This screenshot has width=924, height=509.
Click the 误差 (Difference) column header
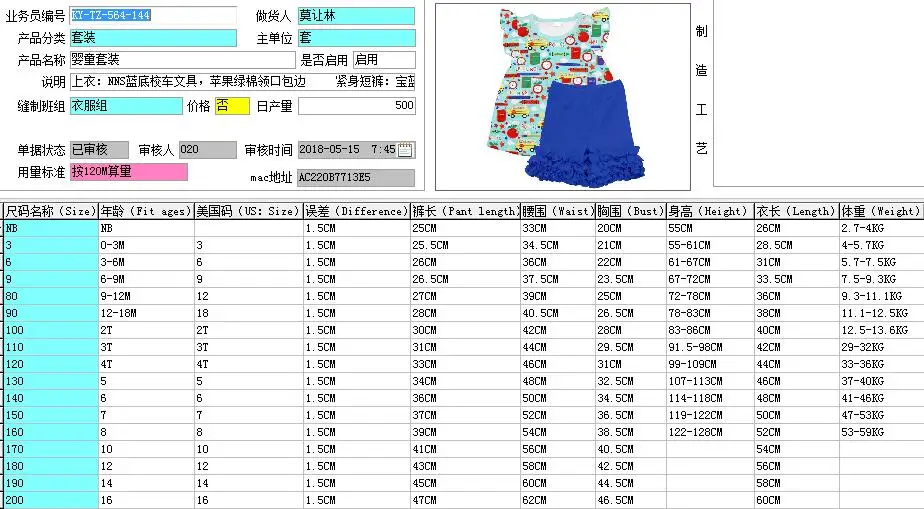(356, 211)
